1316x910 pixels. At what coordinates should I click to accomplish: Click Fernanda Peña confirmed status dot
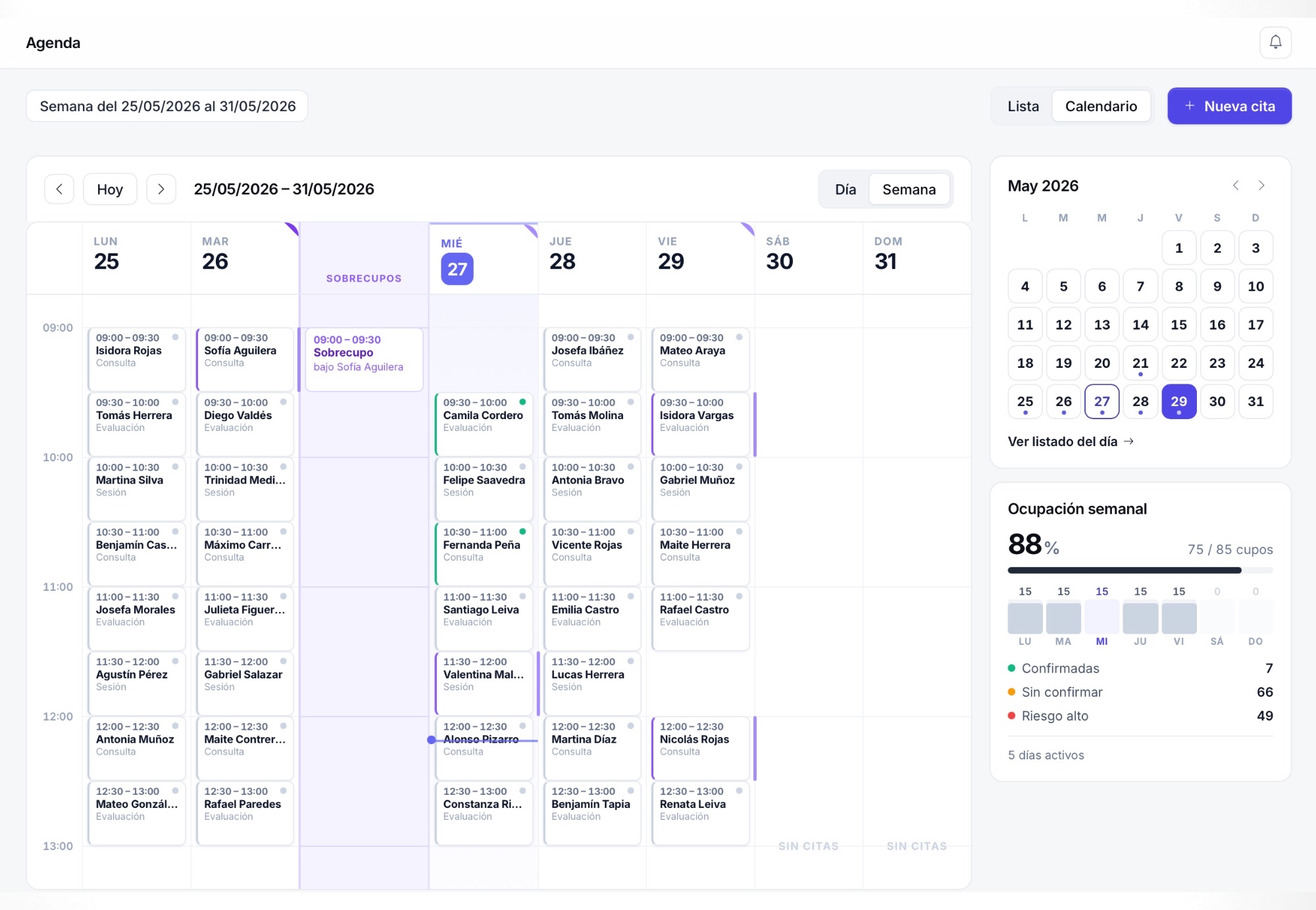click(522, 532)
